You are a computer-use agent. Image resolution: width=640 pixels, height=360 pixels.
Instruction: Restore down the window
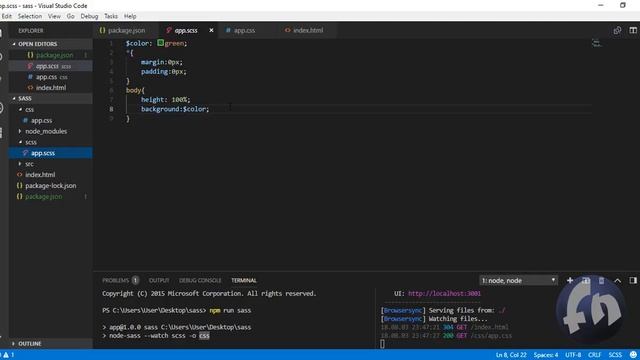[622, 5]
